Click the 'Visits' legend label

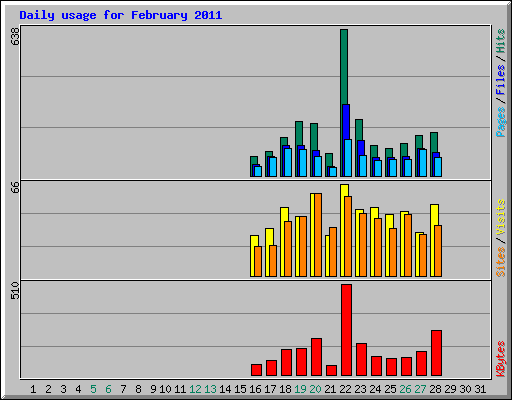click(501, 218)
